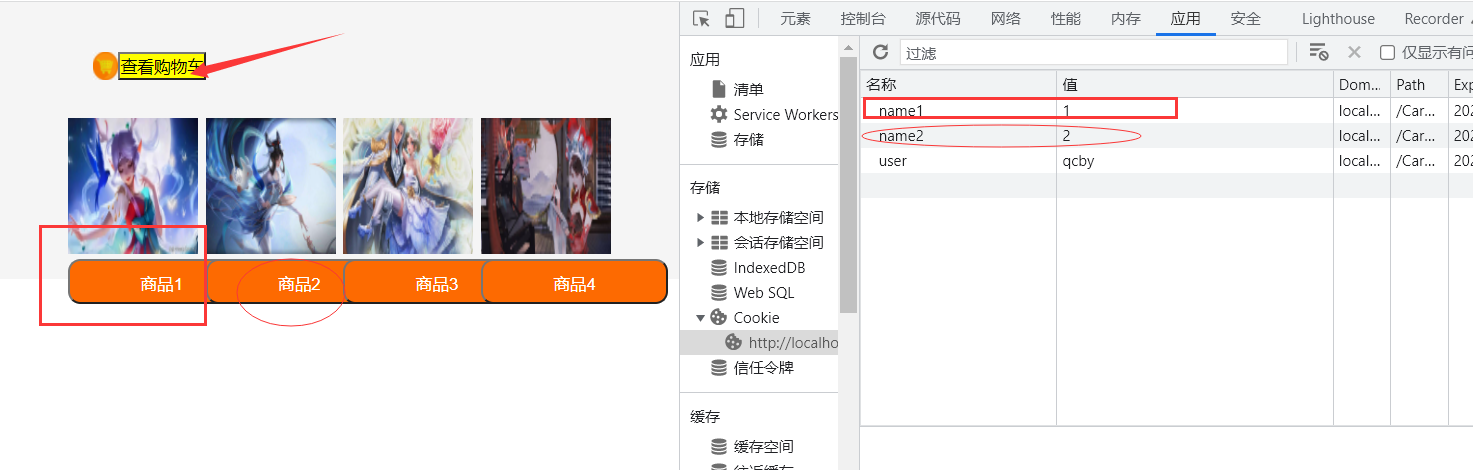Select the name1 cookie row
Screen dimensions: 1473x470
click(1166, 110)
